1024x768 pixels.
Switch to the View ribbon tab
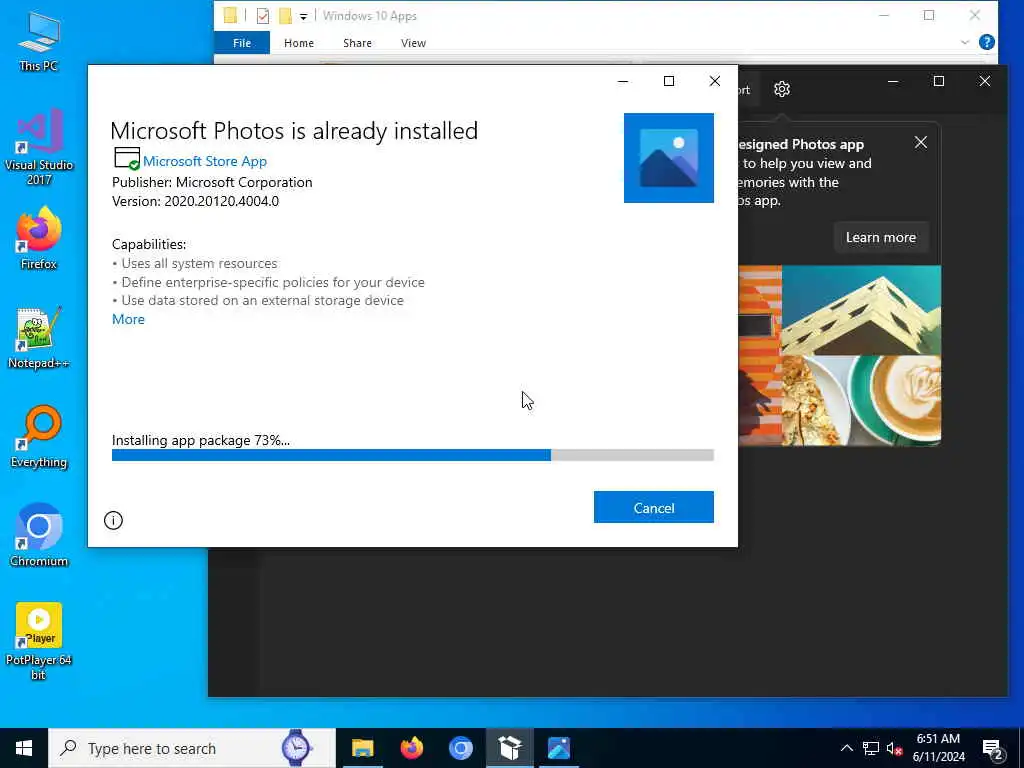[413, 43]
